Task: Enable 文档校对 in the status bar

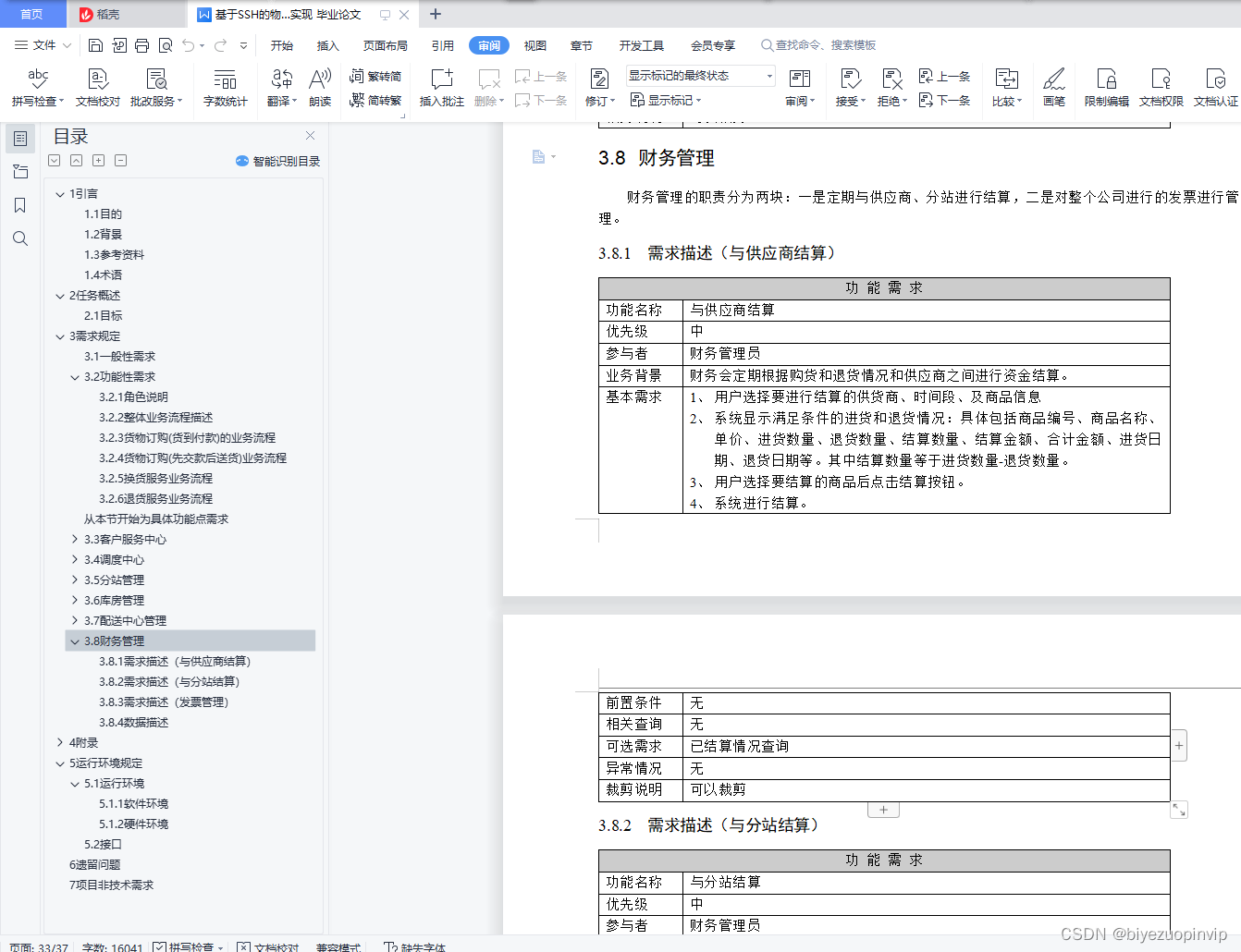Action: click(x=273, y=947)
